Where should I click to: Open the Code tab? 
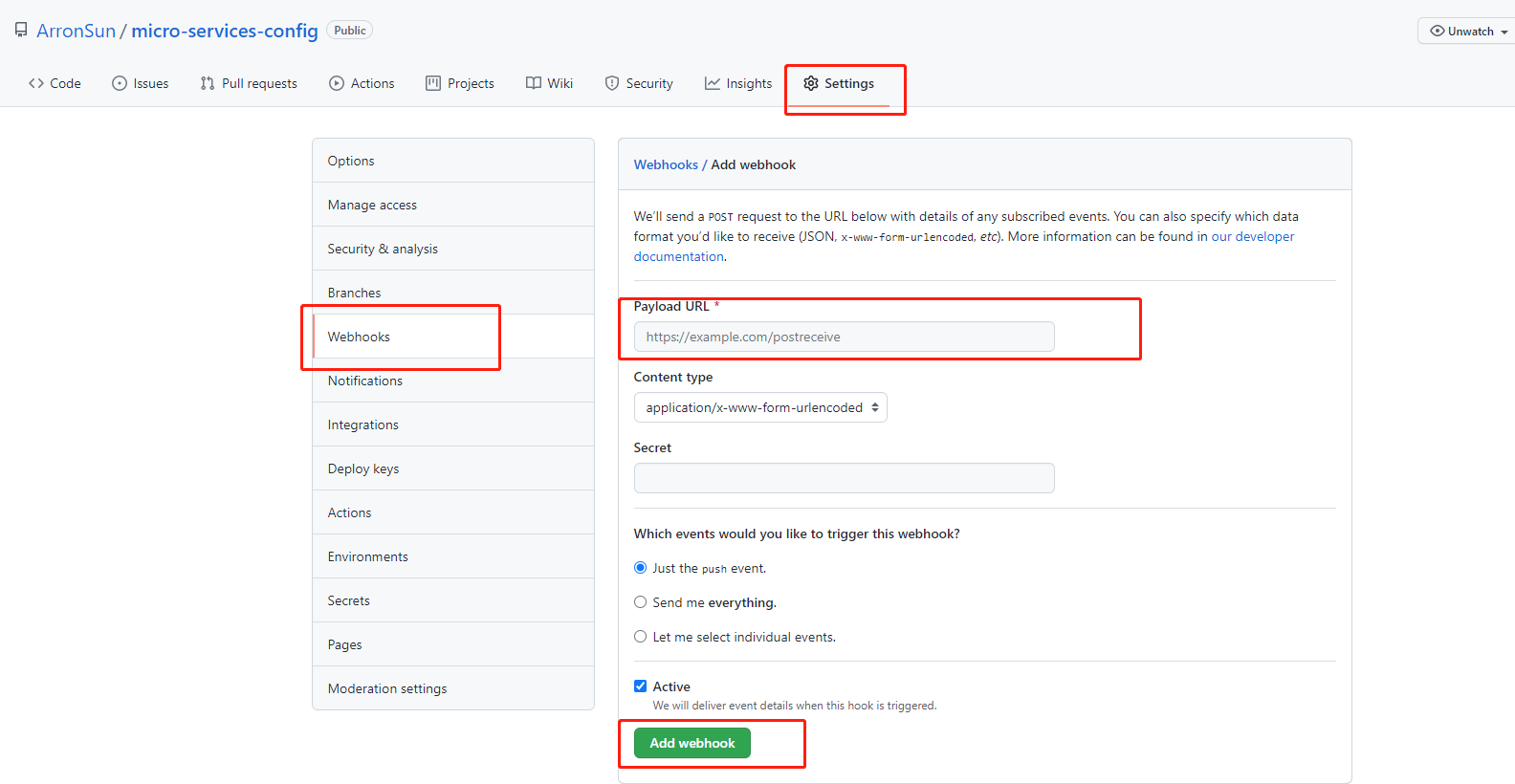[x=55, y=83]
